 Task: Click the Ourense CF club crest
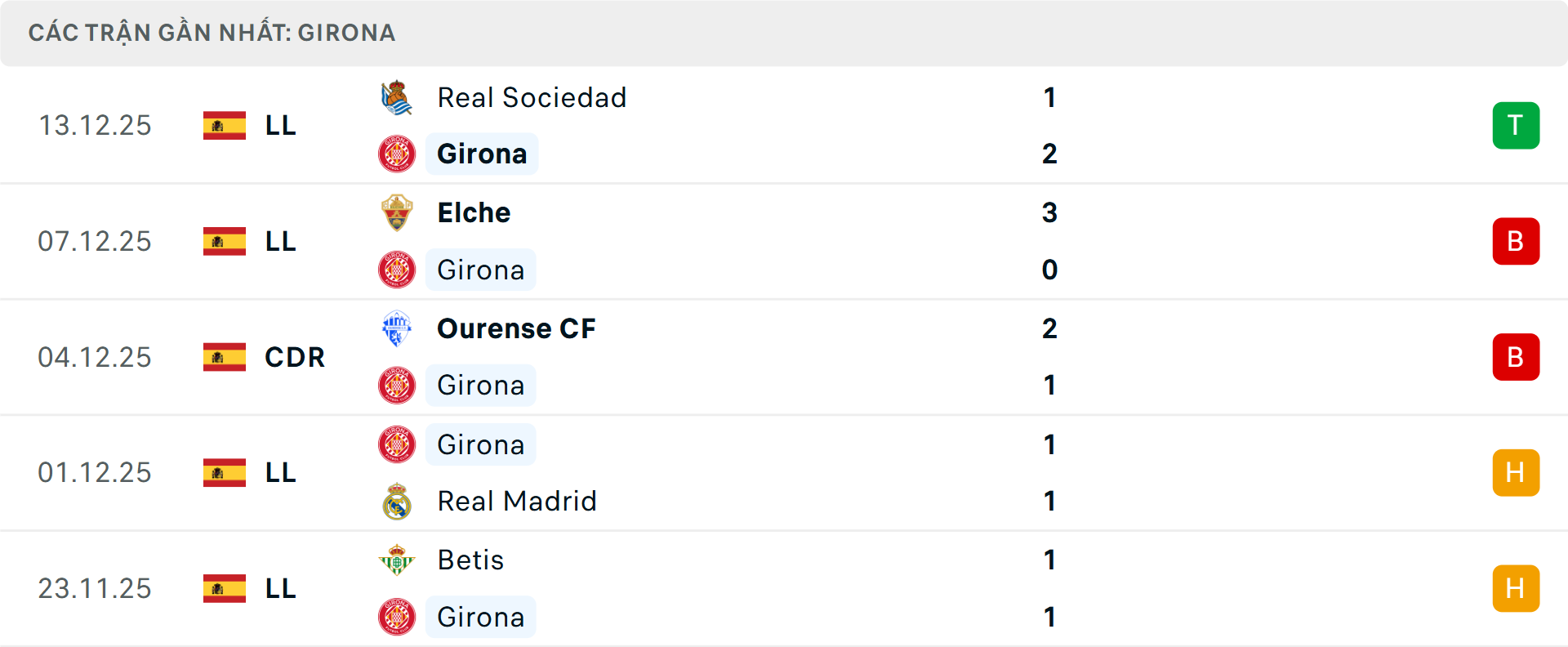pyautogui.click(x=397, y=328)
